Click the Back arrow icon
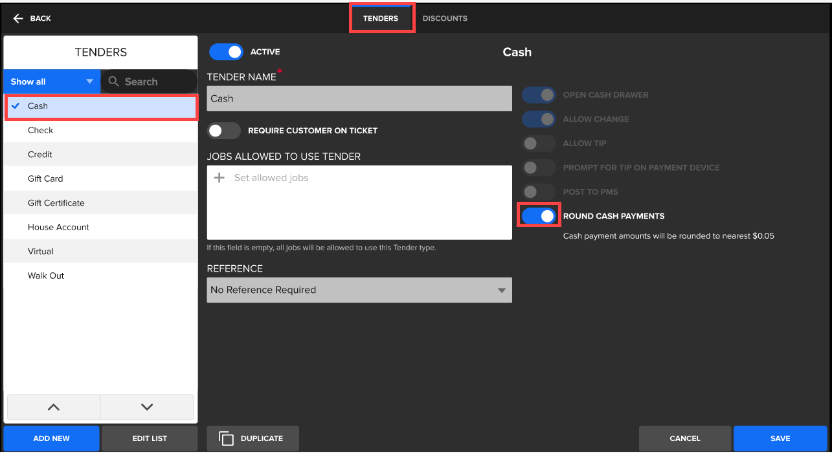The image size is (832, 453). [x=18, y=18]
